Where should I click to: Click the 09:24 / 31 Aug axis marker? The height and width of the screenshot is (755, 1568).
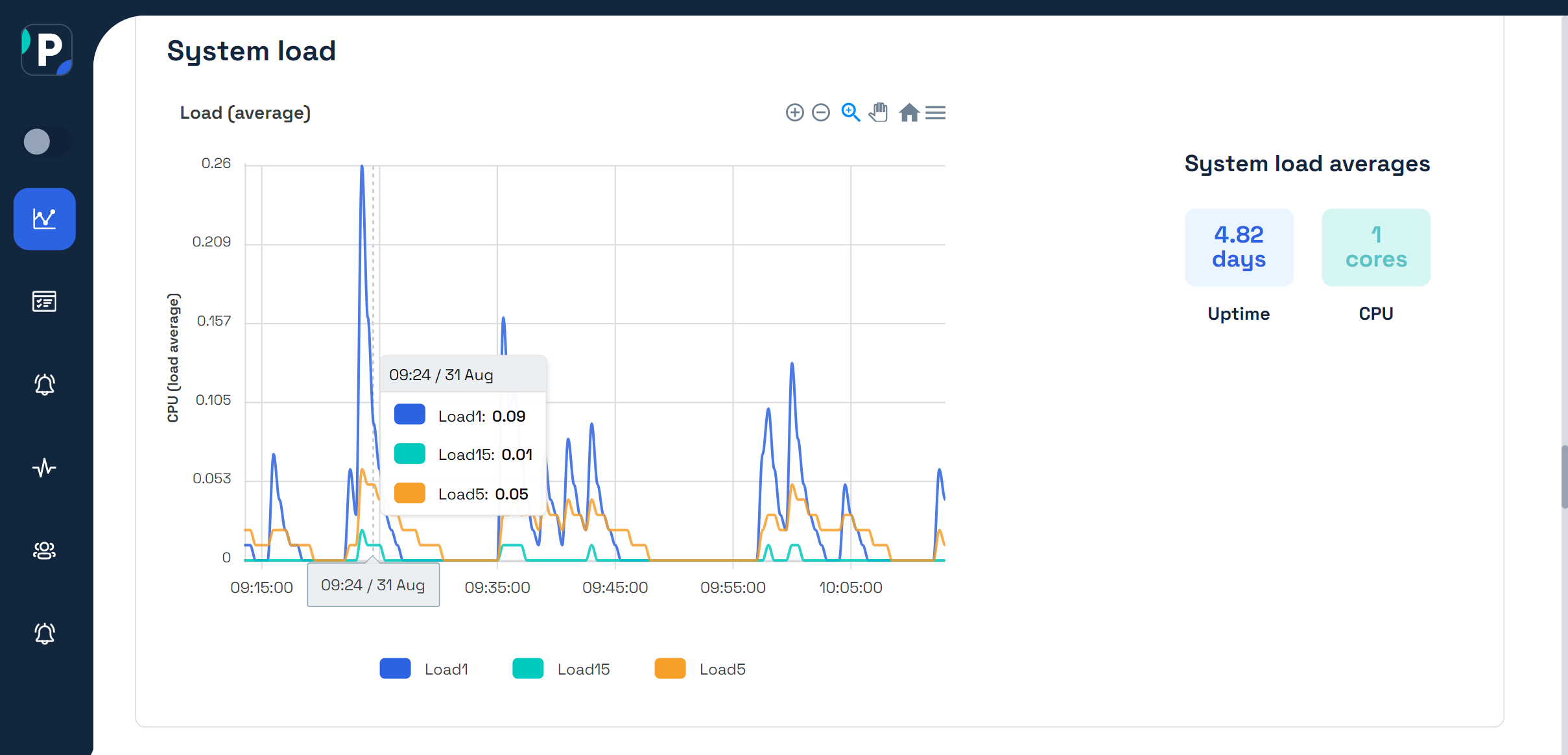[374, 585]
